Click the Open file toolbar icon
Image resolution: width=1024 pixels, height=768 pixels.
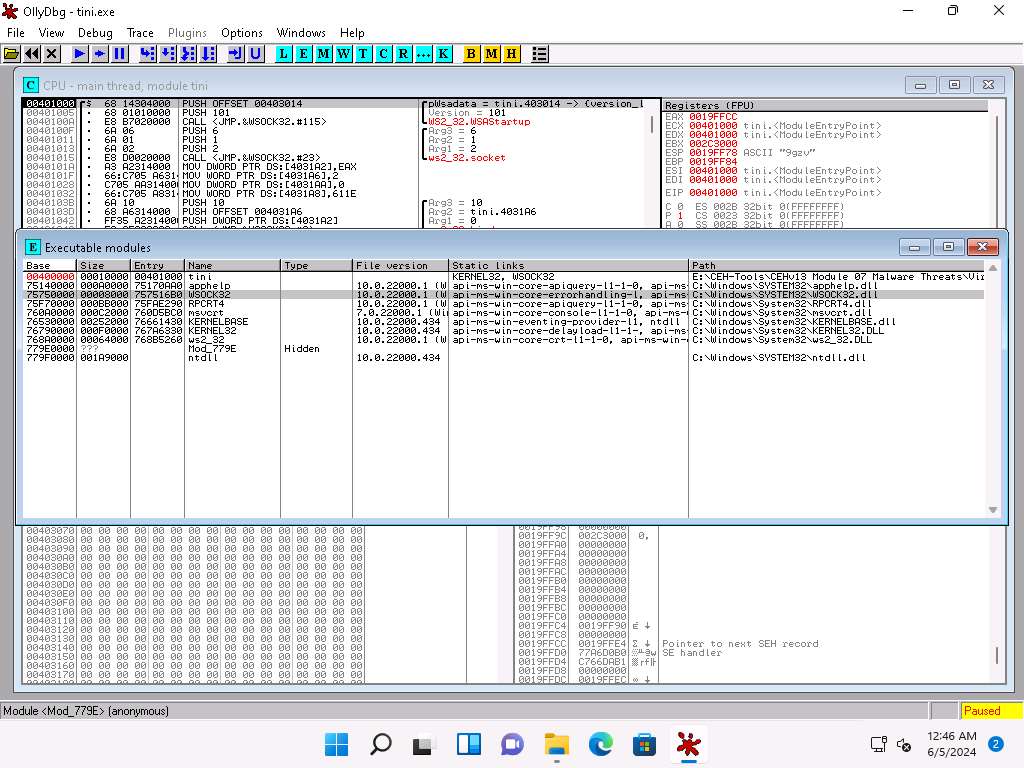pos(12,53)
